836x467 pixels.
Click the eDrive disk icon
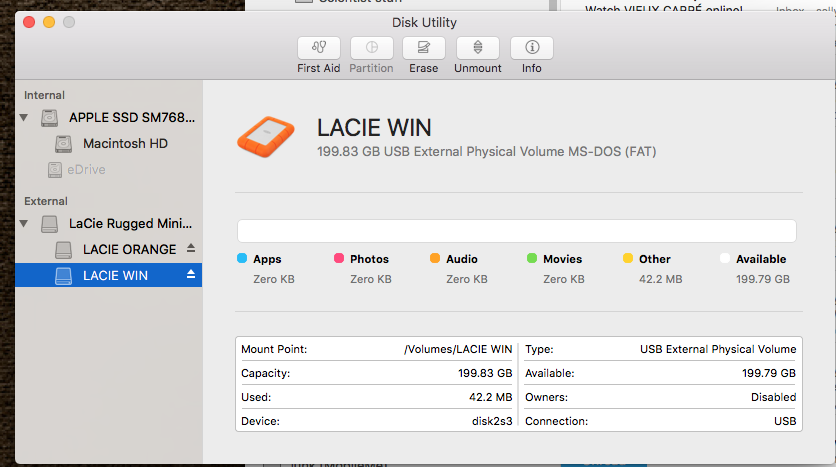click(x=55, y=170)
